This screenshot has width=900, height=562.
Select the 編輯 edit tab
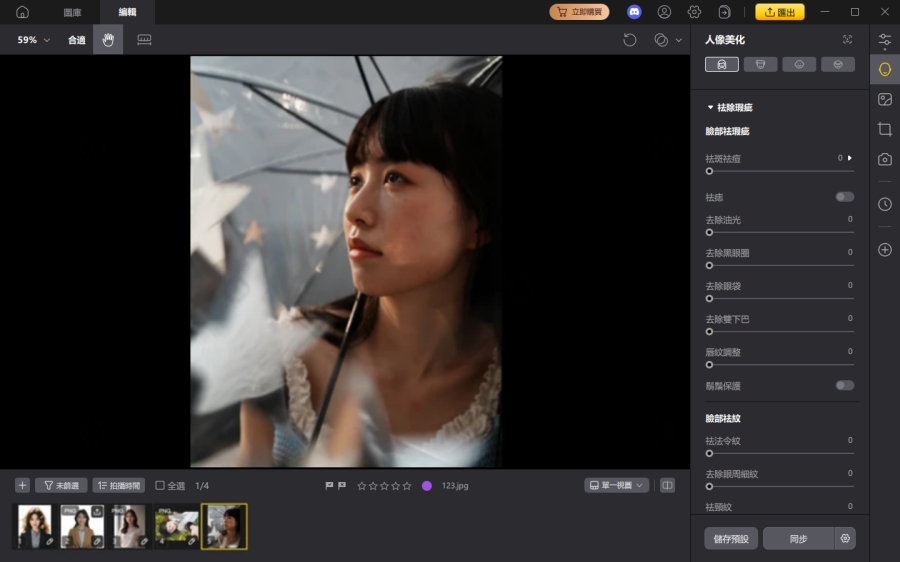tap(127, 12)
